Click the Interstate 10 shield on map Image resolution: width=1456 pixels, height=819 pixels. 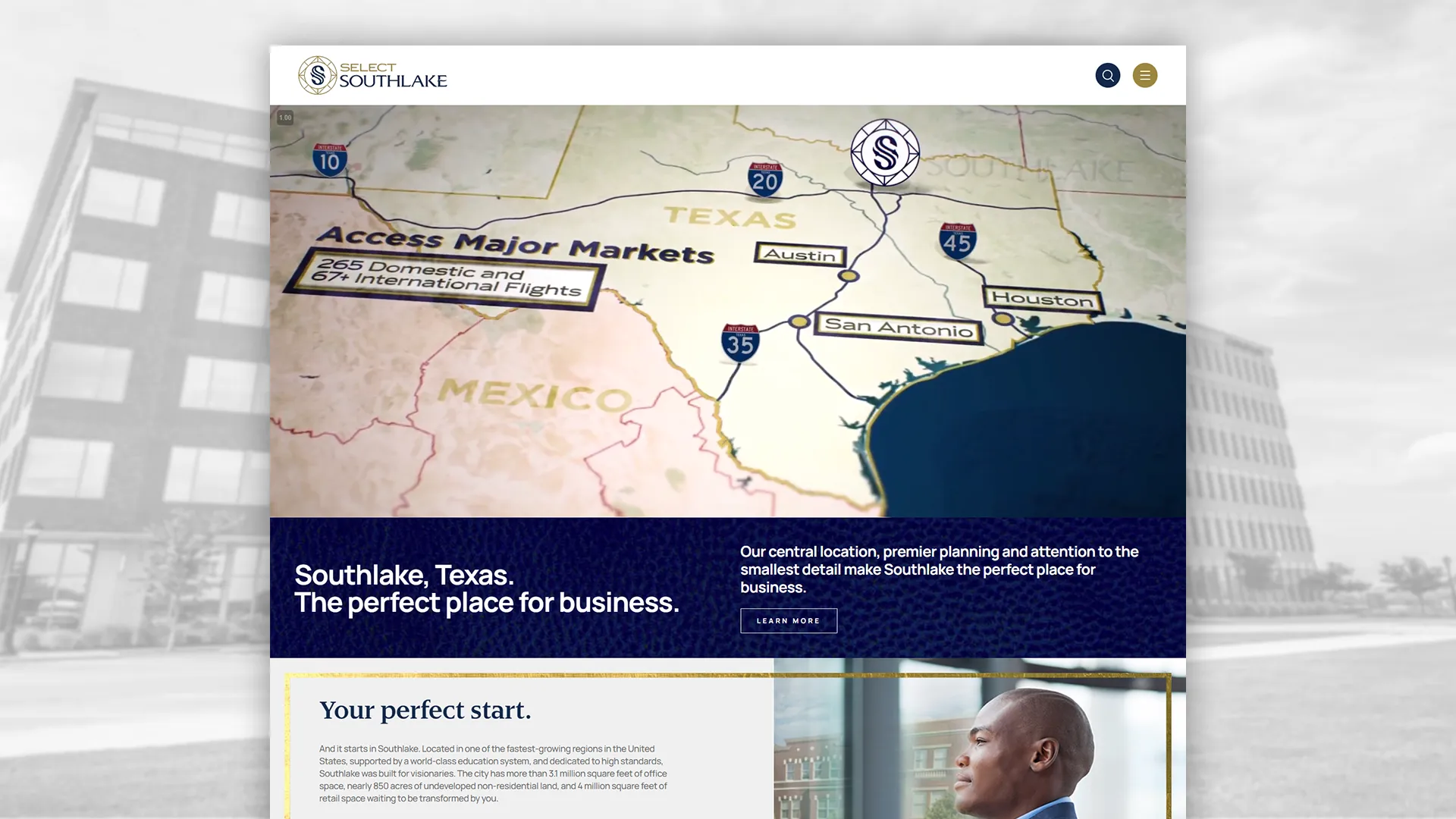(x=330, y=159)
